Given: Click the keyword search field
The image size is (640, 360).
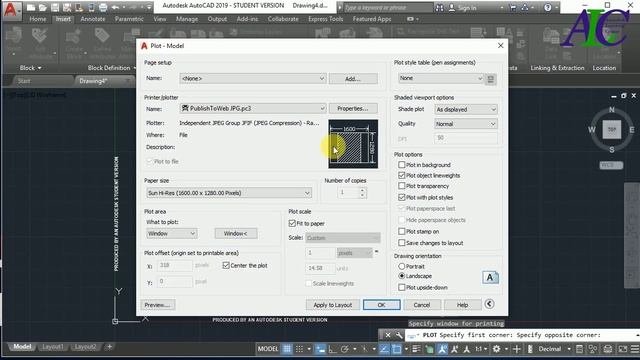Looking at the screenshot, I should tap(388, 8).
